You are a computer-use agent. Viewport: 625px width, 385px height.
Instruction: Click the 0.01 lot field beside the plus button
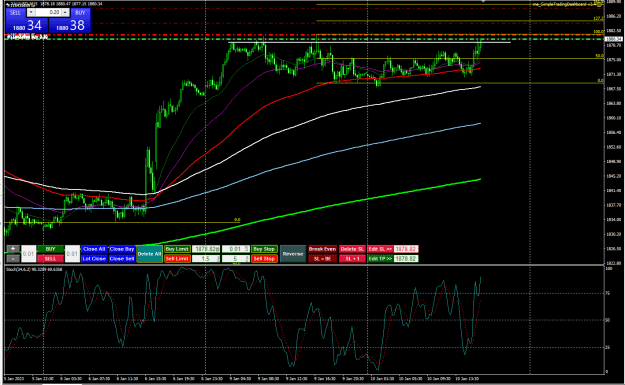click(x=28, y=254)
